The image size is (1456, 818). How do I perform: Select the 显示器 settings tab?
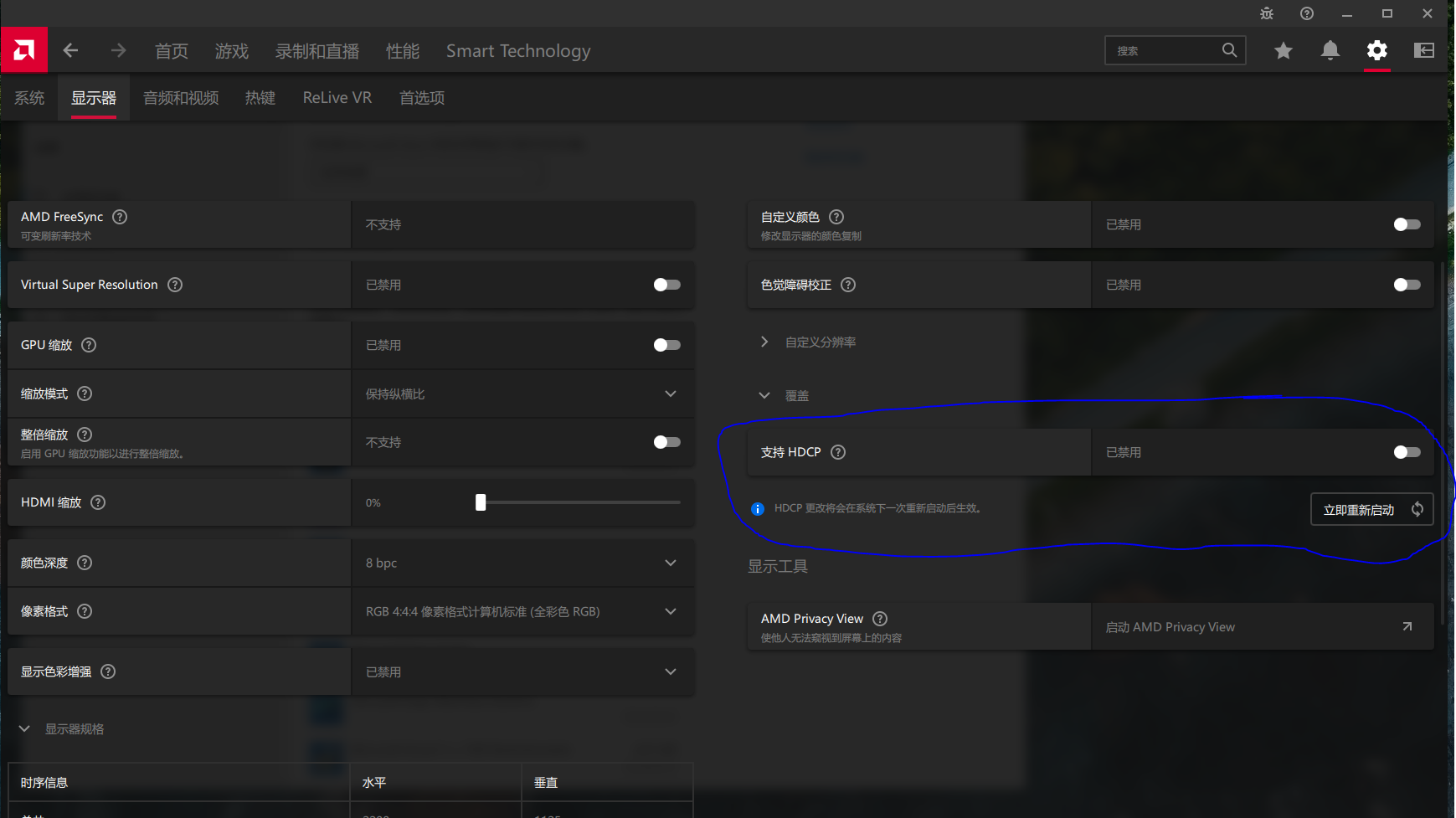(x=94, y=98)
